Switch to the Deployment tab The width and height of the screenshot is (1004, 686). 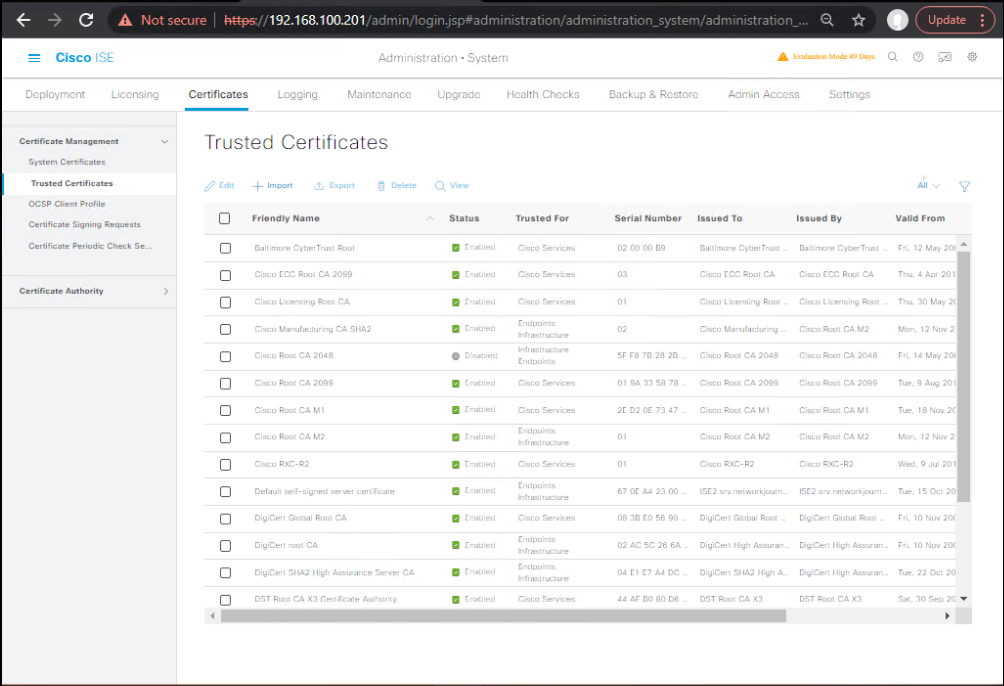55,94
